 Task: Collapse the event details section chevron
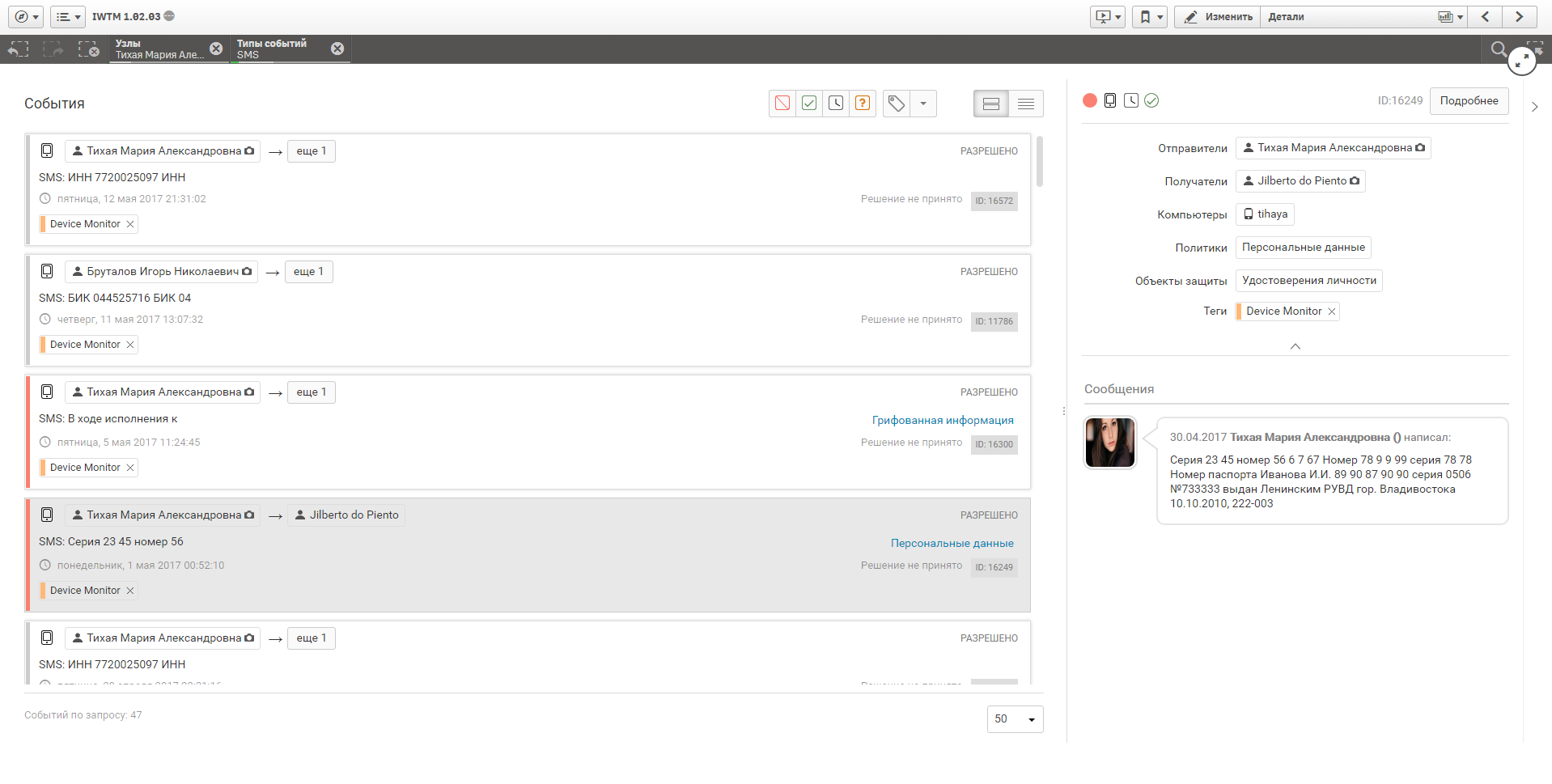click(x=1295, y=346)
